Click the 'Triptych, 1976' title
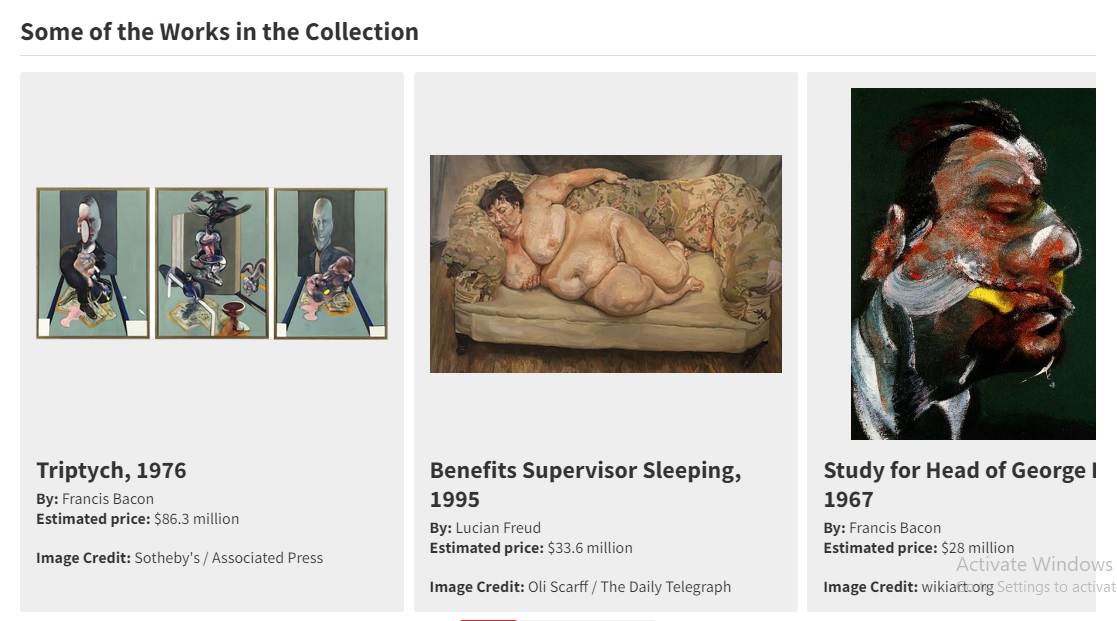 pos(111,470)
